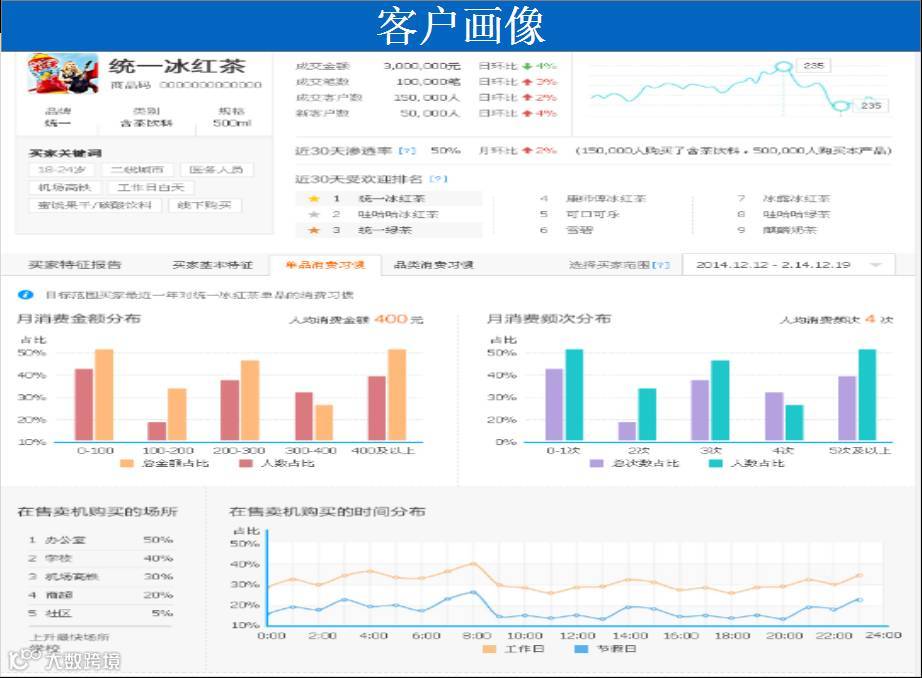Click 办公室 50% row in location list
This screenshot has width=922, height=678.
101,540
